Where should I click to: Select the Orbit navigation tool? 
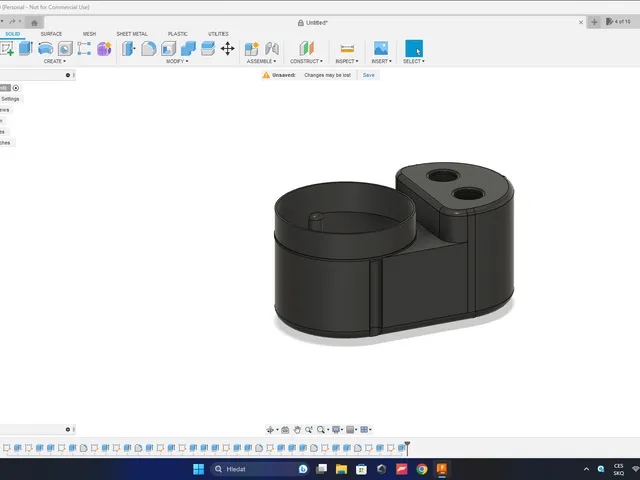coord(270,429)
